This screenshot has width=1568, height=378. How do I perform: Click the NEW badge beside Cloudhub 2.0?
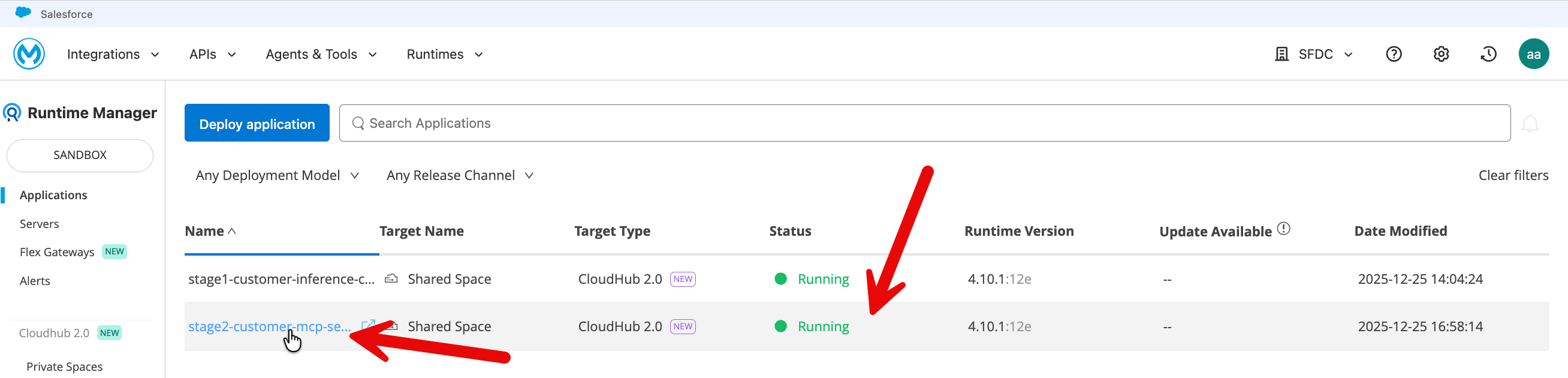click(x=110, y=333)
